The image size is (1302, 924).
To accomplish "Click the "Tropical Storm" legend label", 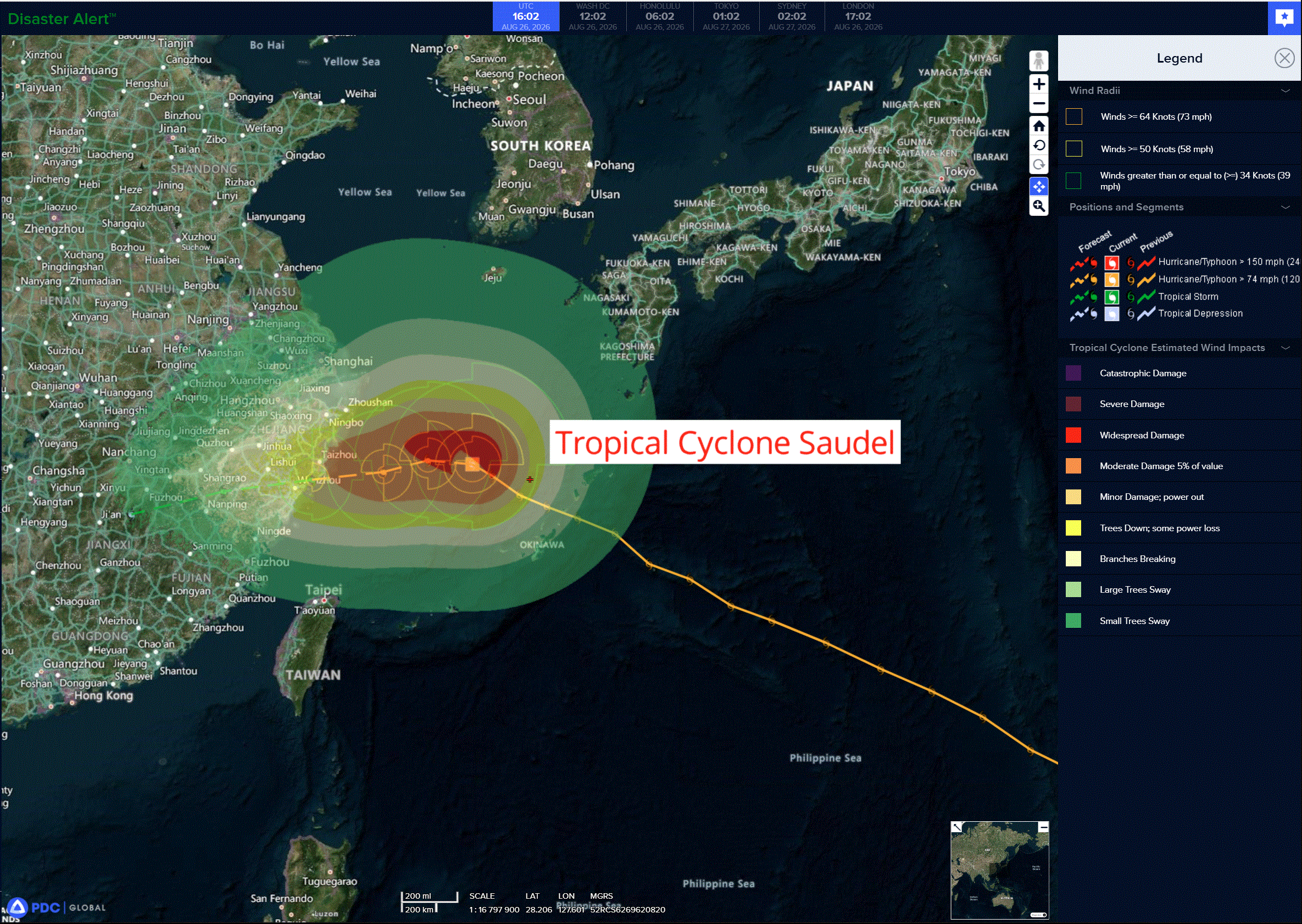I will (x=1188, y=297).
